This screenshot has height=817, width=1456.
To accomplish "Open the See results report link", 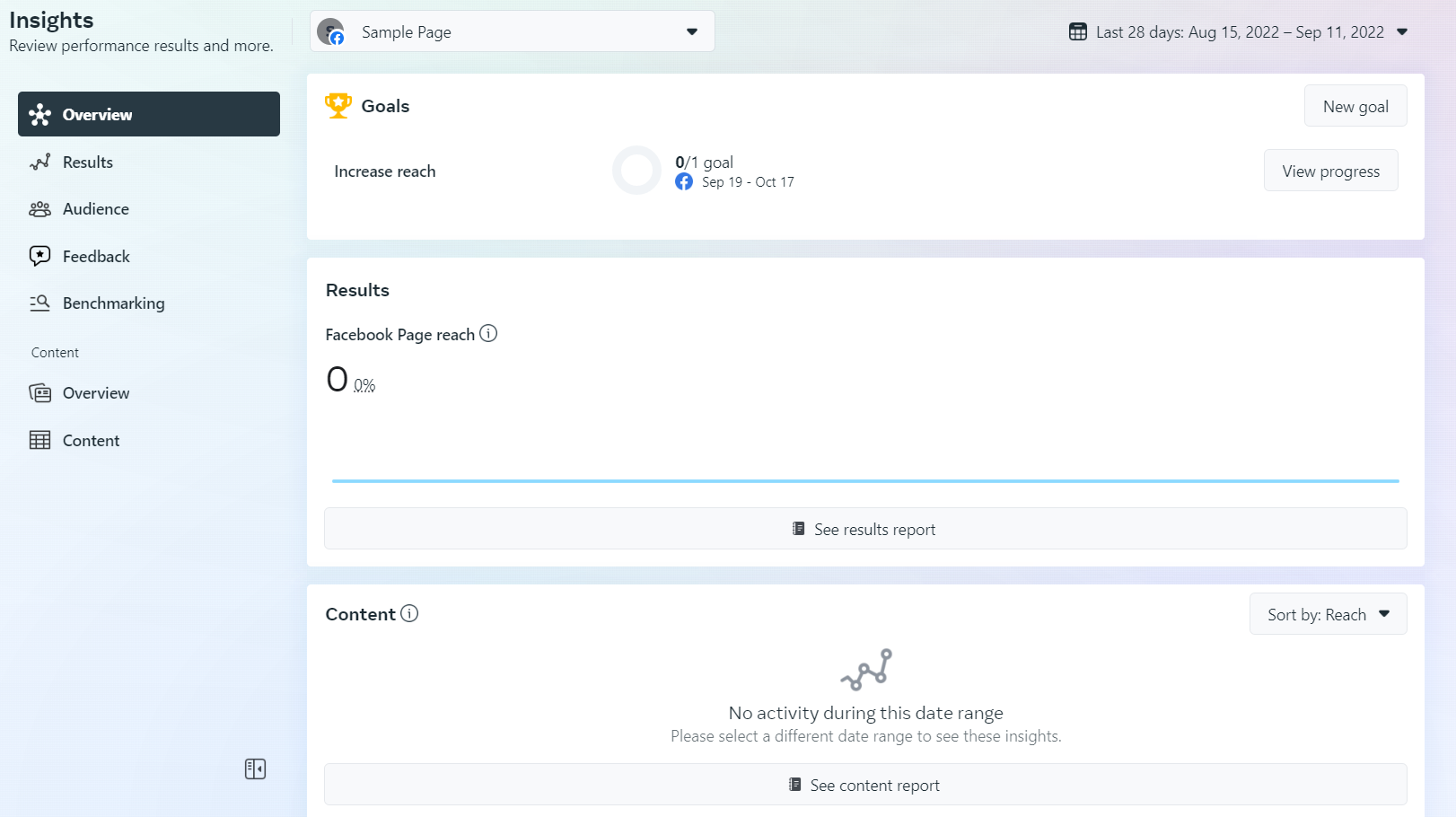I will 864,529.
